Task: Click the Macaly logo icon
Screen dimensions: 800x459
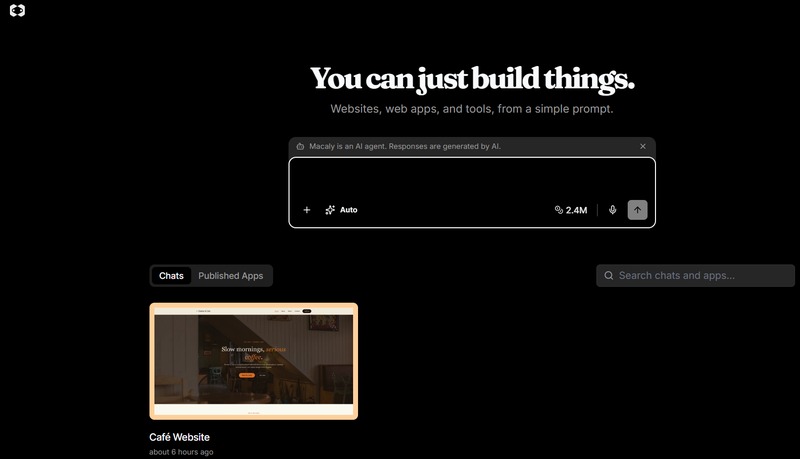Action: click(17, 11)
